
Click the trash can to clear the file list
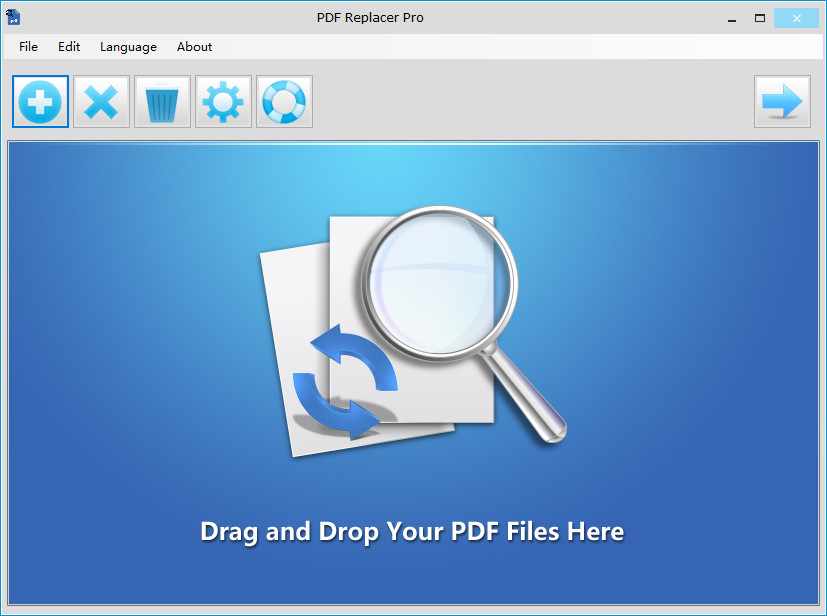tap(162, 101)
